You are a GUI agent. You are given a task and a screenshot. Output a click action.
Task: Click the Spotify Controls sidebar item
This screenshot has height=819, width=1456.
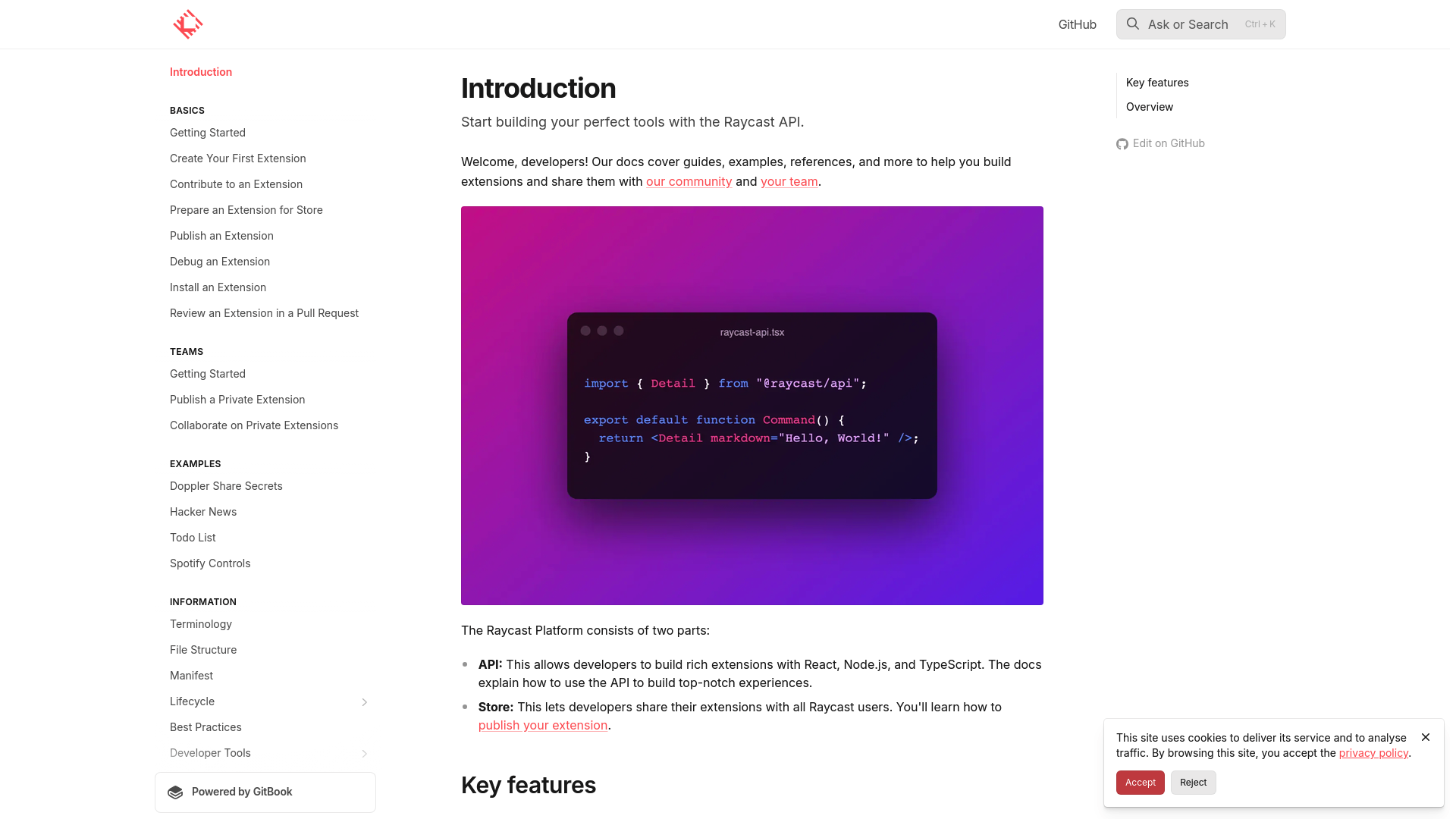[x=210, y=563]
